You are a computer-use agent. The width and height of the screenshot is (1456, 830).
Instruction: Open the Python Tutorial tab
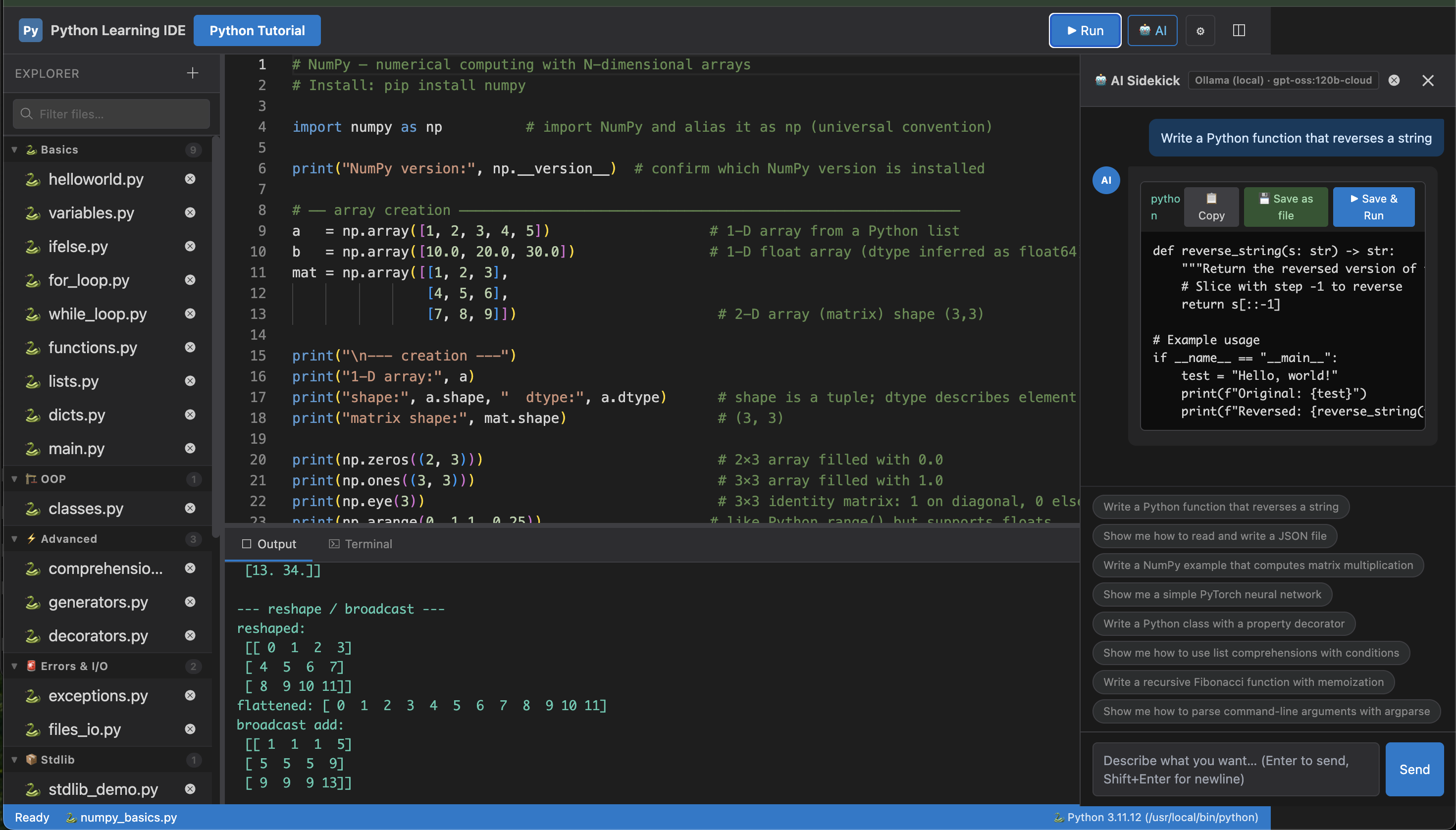coord(257,30)
